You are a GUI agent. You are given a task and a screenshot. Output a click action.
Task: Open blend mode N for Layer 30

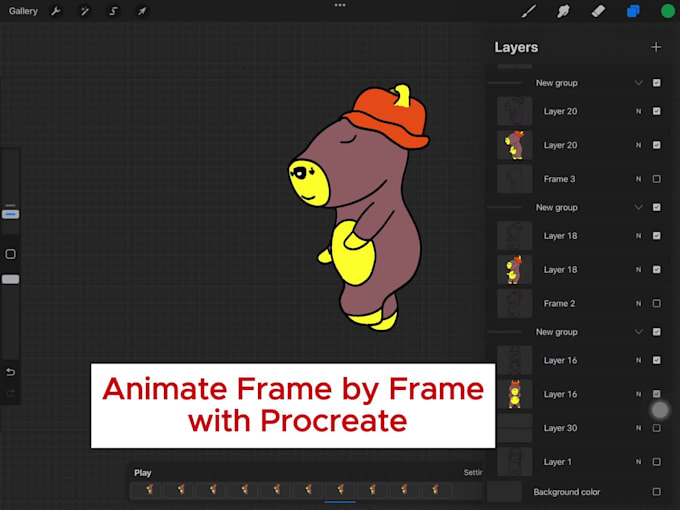(638, 428)
